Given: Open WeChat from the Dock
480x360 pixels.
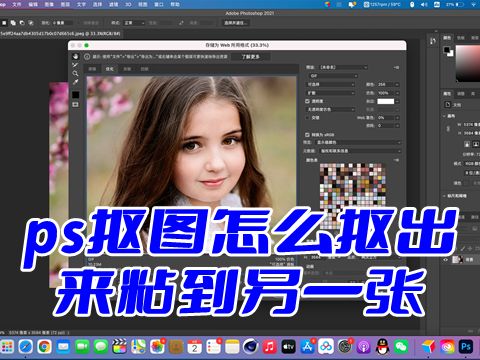Looking at the screenshot, I should (401, 347).
